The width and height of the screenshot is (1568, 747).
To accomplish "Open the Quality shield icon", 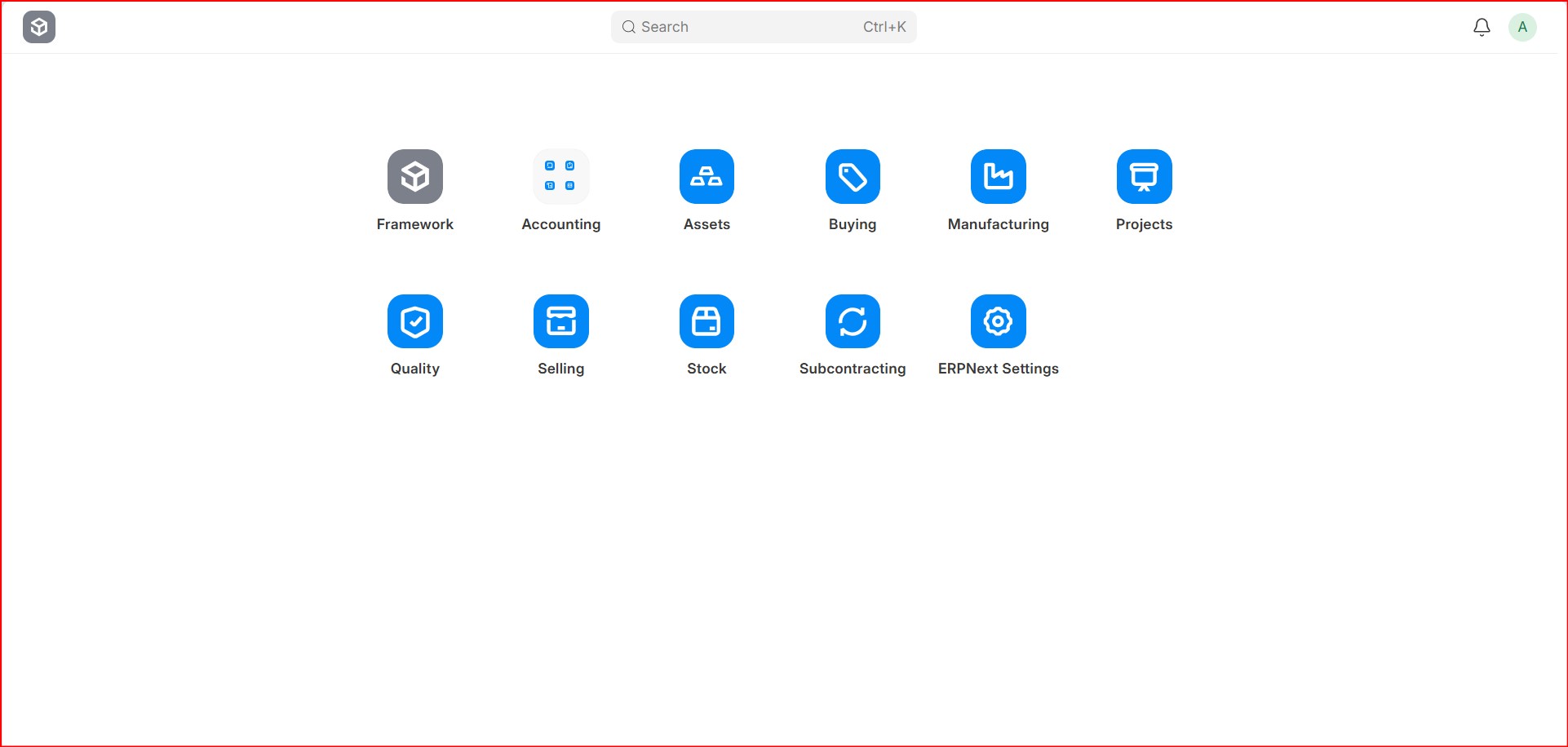I will [x=414, y=321].
